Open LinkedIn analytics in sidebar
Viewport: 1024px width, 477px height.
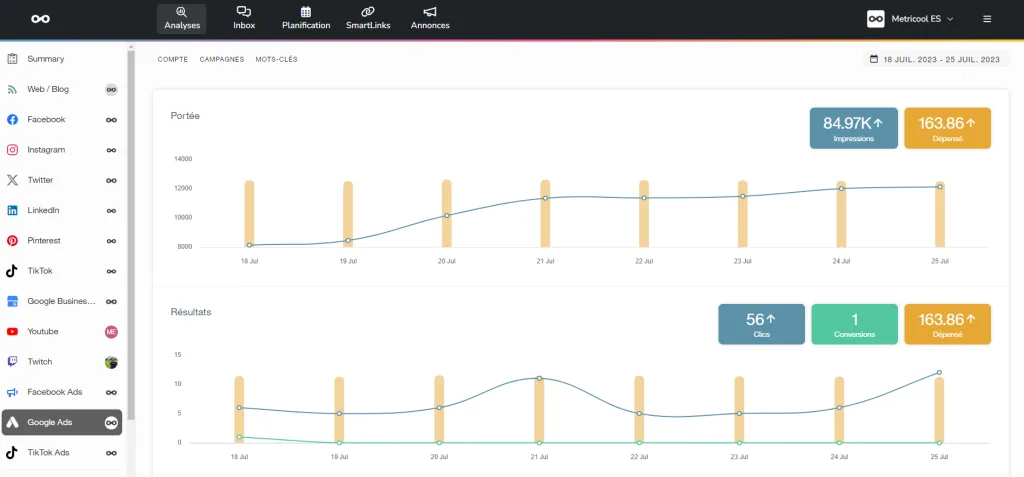43,210
